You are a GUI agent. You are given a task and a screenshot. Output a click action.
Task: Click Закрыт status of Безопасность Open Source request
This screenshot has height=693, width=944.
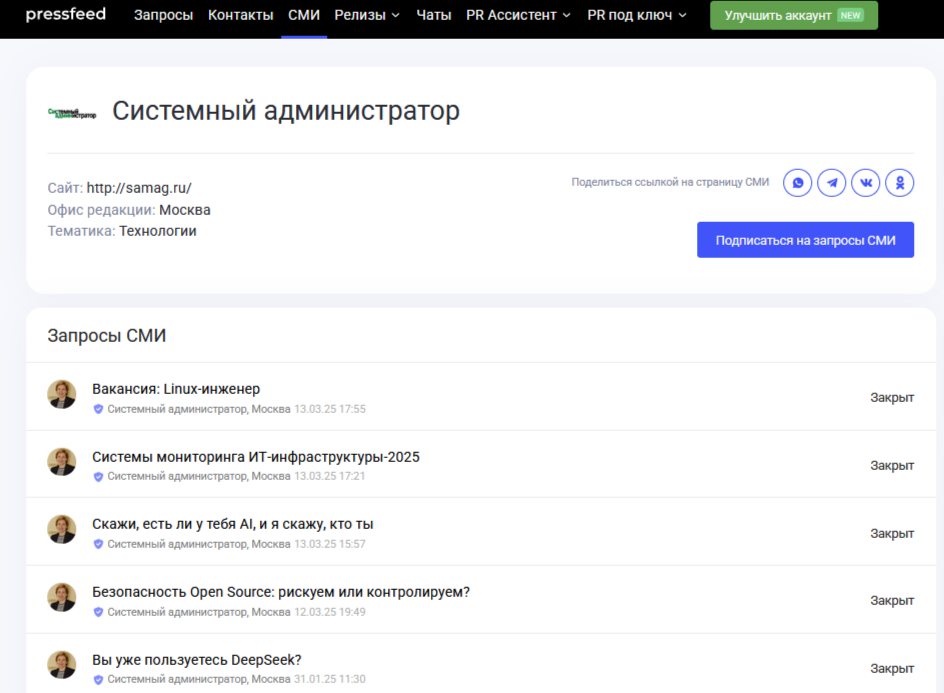[x=892, y=600]
